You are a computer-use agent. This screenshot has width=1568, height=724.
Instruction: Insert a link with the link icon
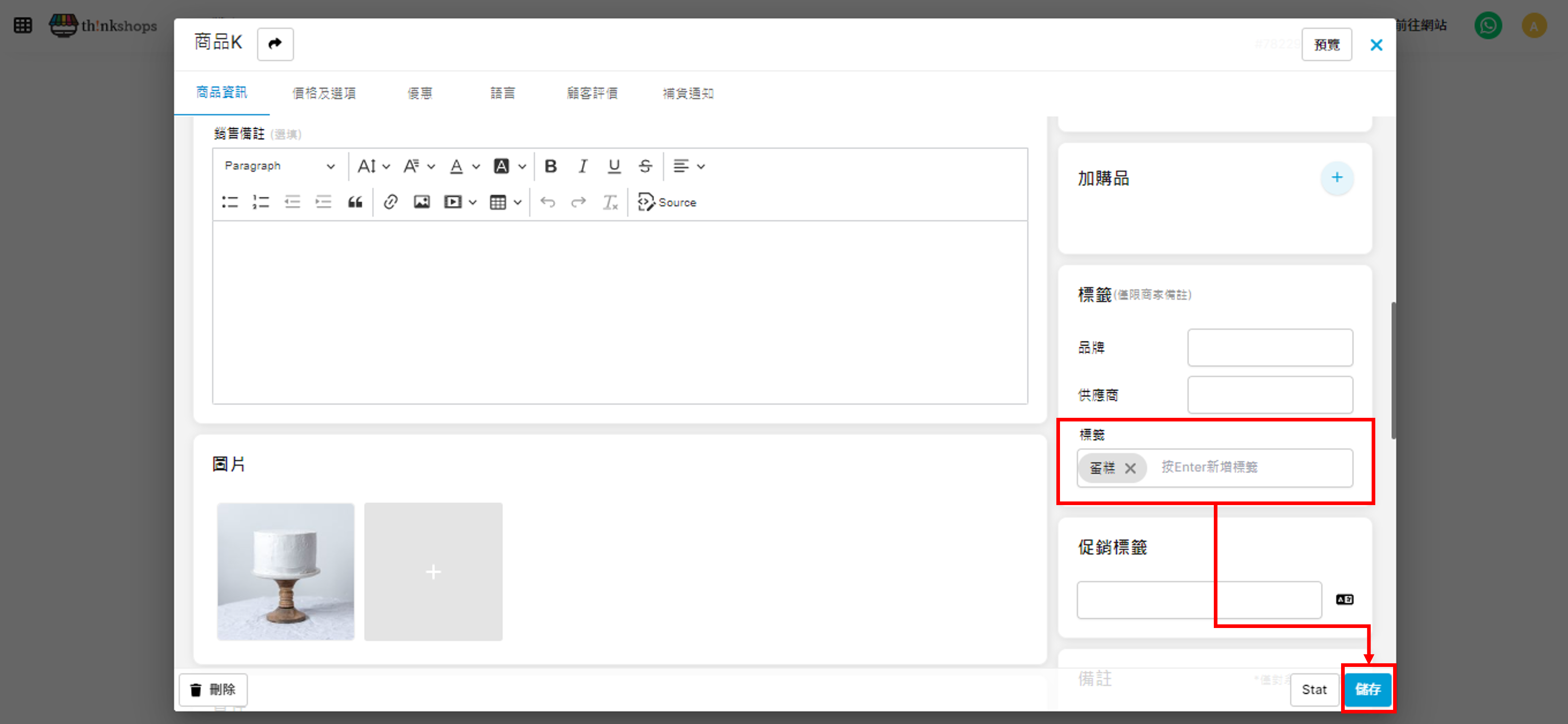coord(390,202)
